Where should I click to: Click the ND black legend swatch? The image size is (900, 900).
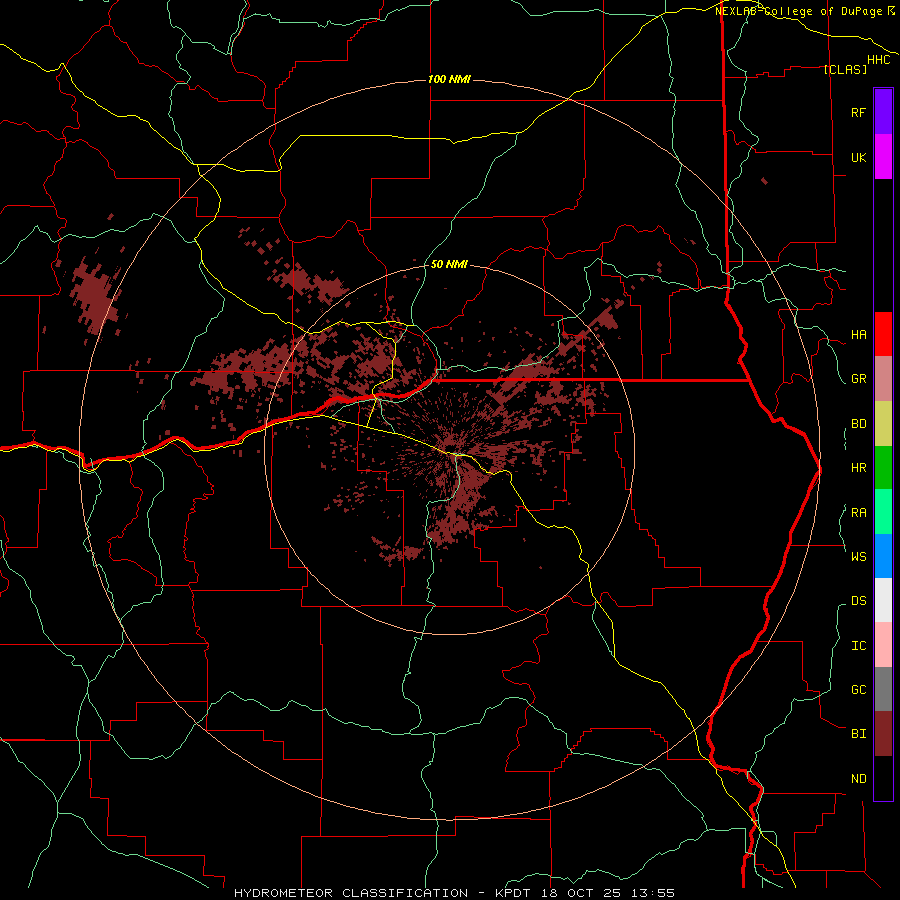(883, 778)
